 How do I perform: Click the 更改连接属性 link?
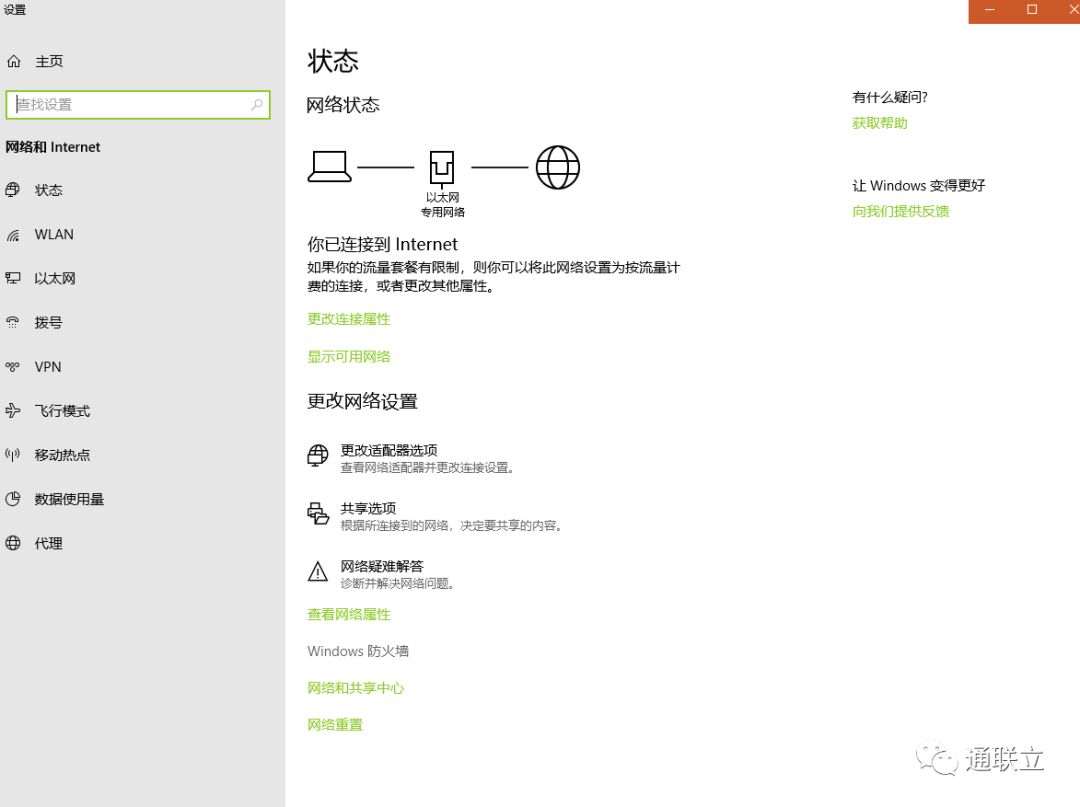pos(349,319)
